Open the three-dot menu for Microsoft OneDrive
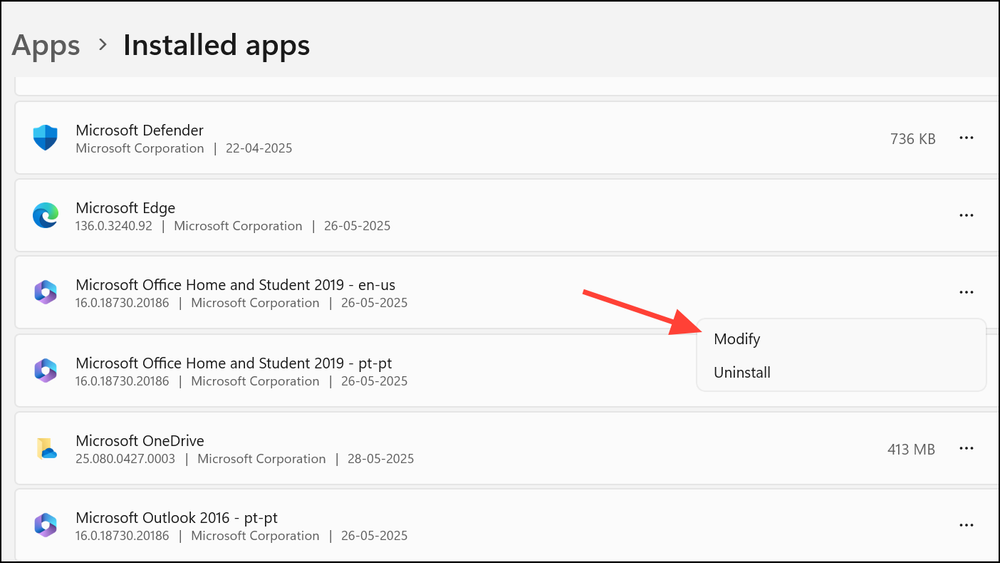The height and width of the screenshot is (563, 1000). [x=966, y=449]
